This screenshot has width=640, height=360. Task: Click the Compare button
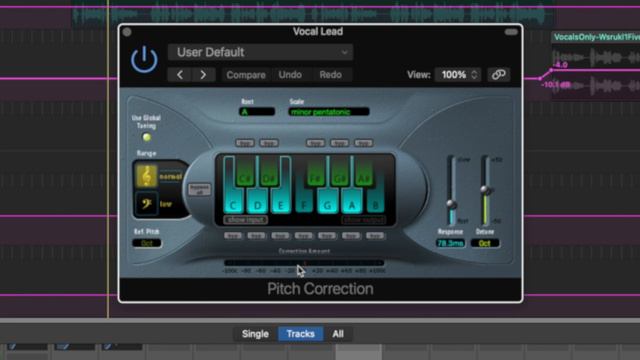[x=246, y=75]
